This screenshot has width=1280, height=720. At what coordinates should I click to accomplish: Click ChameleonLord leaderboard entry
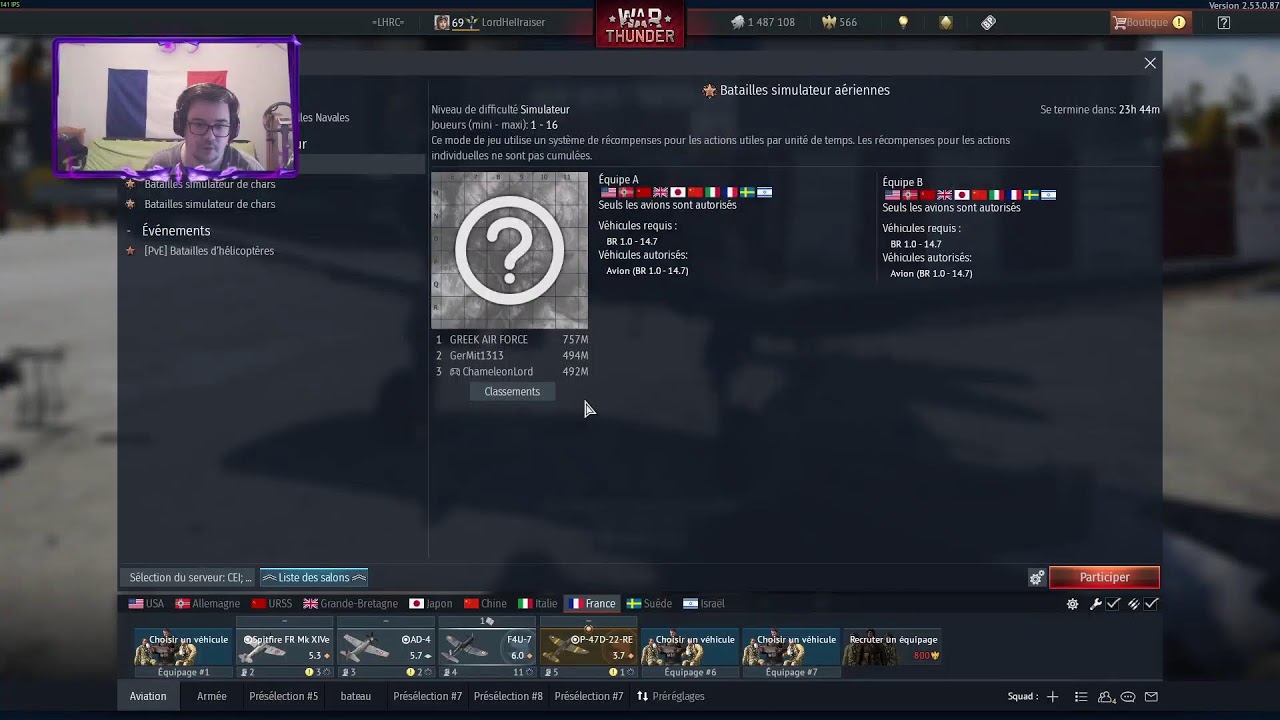[x=511, y=372]
